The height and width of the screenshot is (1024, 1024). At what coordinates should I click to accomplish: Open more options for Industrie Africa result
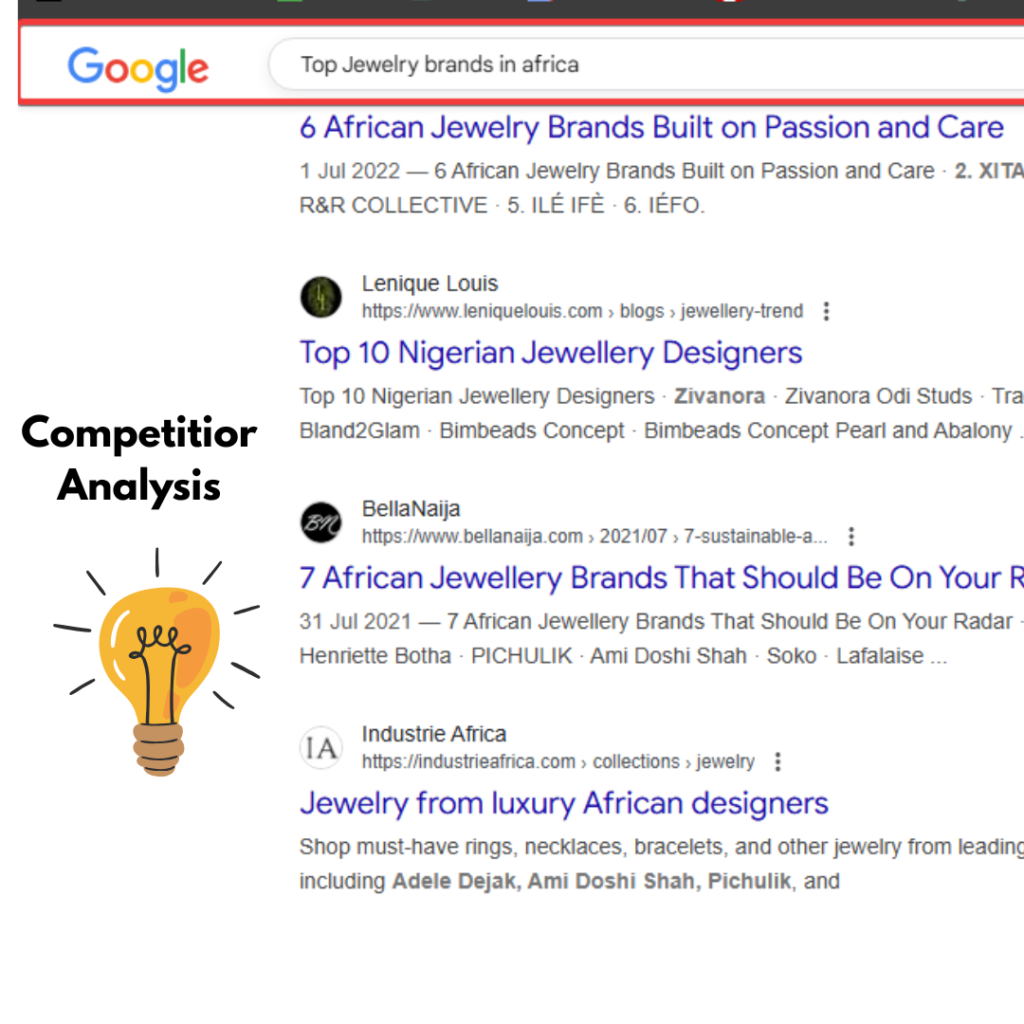(777, 761)
